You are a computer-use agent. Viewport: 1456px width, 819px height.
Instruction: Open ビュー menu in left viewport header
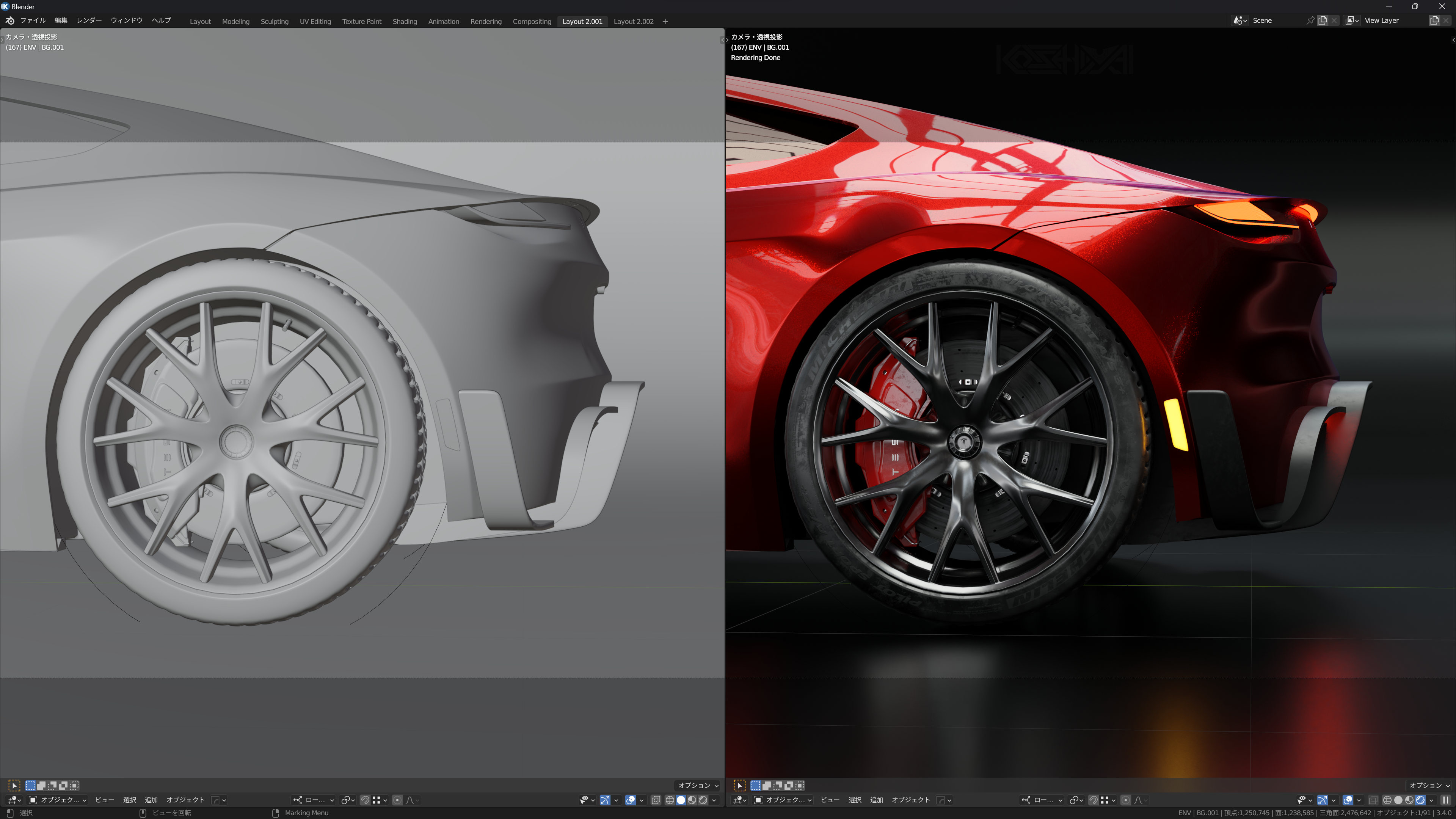pyautogui.click(x=105, y=800)
